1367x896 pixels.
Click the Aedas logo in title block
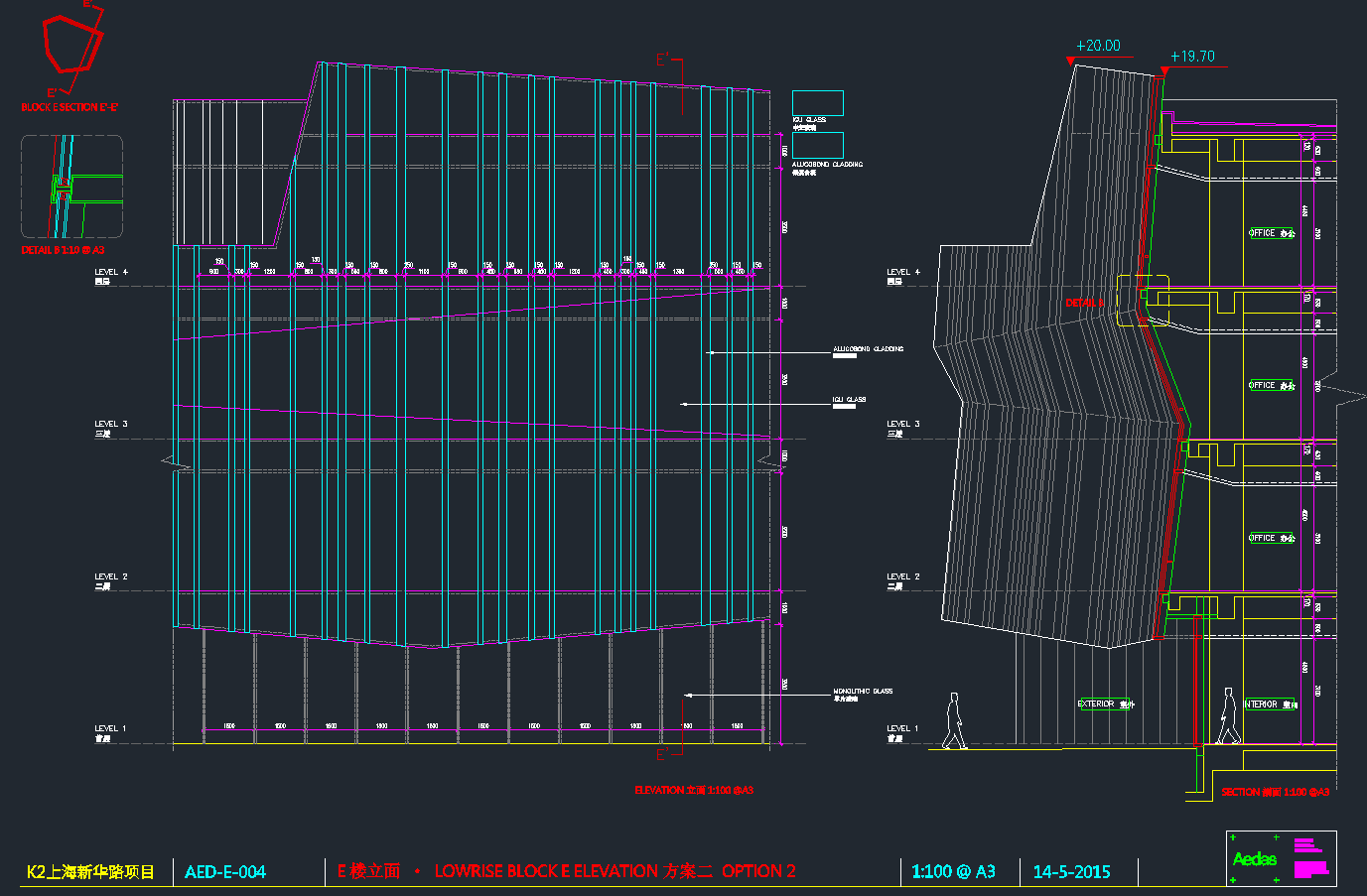pos(1254,859)
